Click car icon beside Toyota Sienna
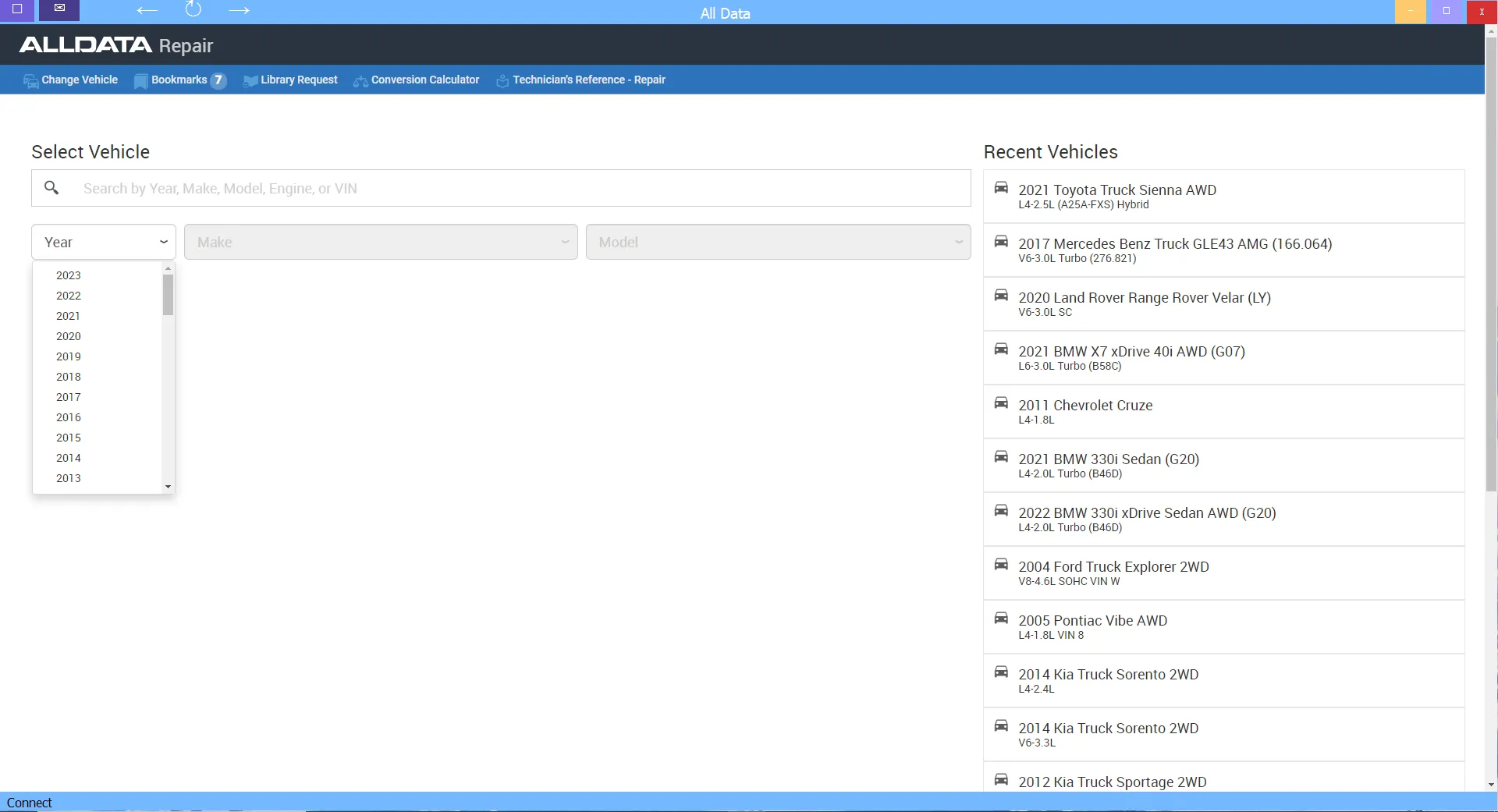The height and width of the screenshot is (812, 1498). 1001,187
